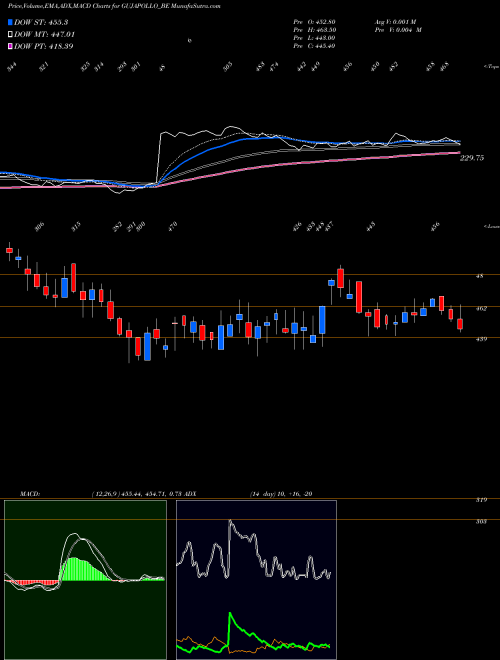Viewport: 500px width, 660px height.
Task: Click the '(14 day) 10, +16, -20' ADX values
Action: tap(281, 494)
